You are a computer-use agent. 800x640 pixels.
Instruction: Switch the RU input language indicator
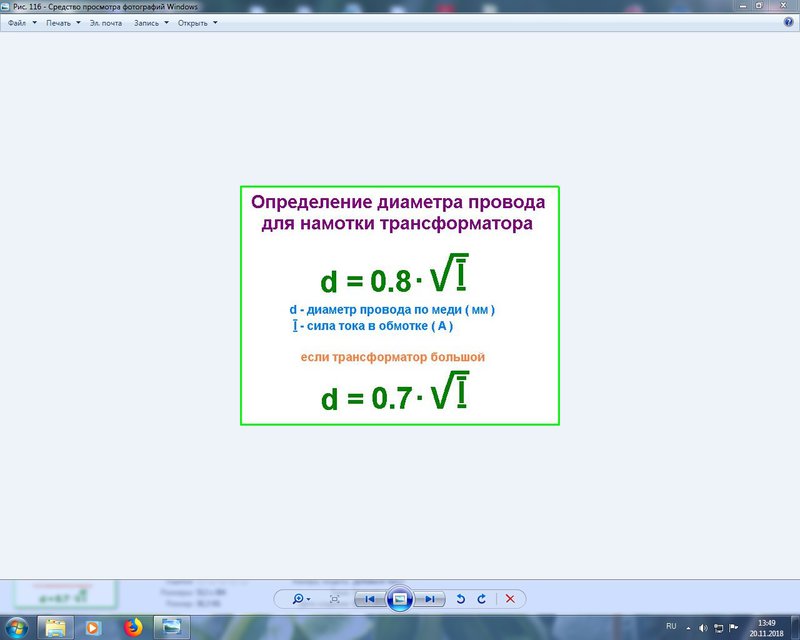point(671,626)
